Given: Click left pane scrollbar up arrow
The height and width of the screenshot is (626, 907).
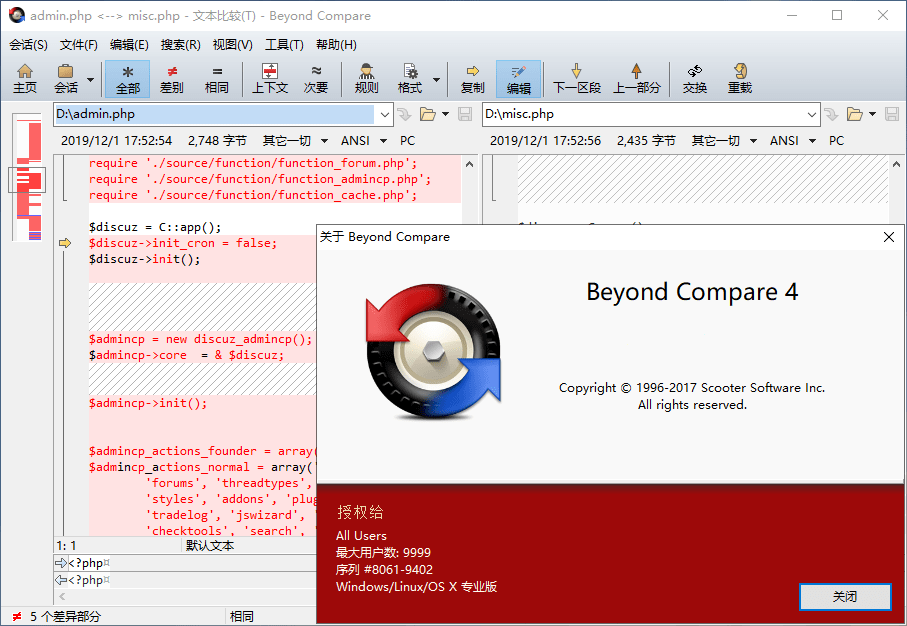Looking at the screenshot, I should click(470, 164).
